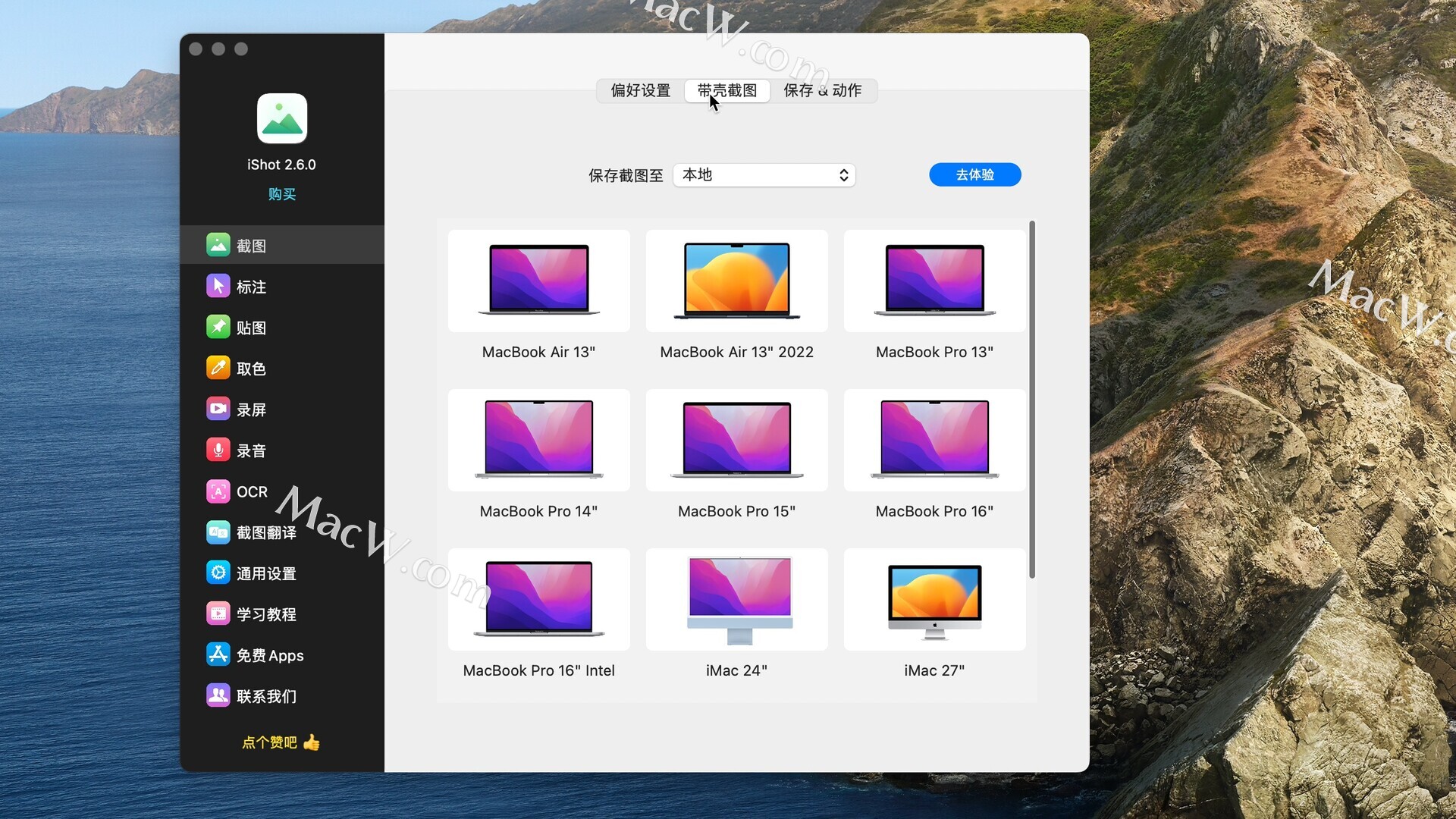Switch to the 偏好设置 tab

pos(641,90)
